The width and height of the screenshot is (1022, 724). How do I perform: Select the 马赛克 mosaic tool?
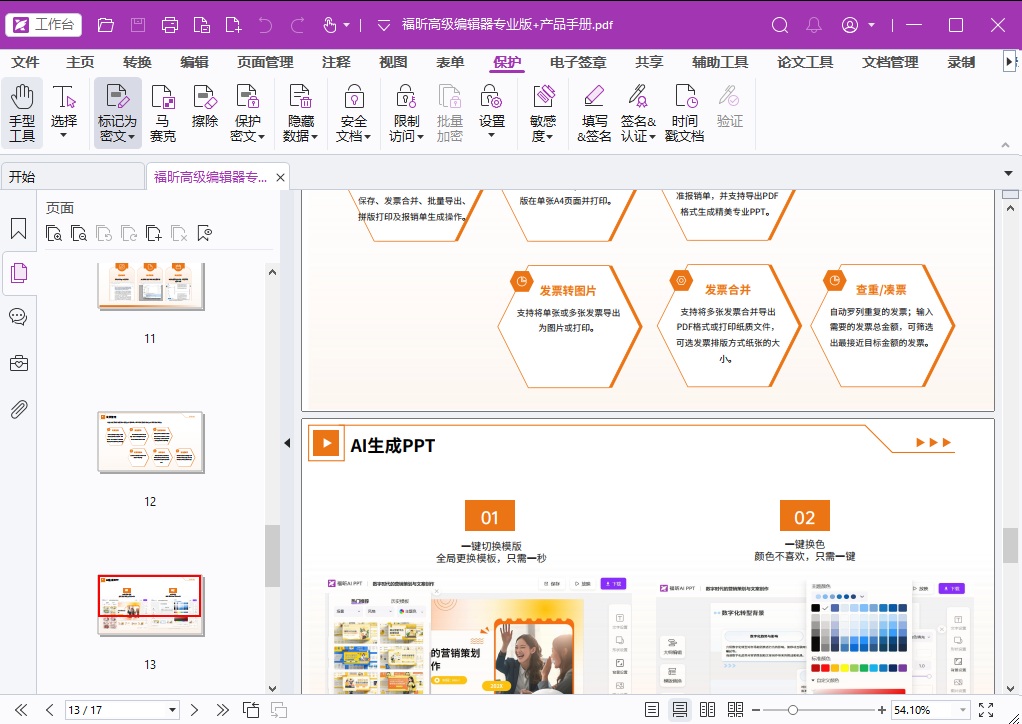tap(162, 113)
